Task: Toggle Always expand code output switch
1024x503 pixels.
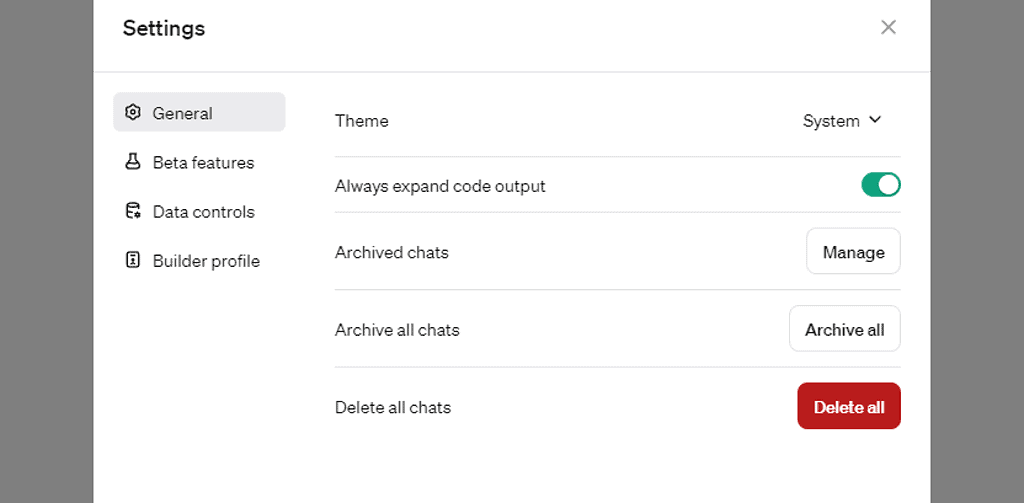Action: click(881, 185)
